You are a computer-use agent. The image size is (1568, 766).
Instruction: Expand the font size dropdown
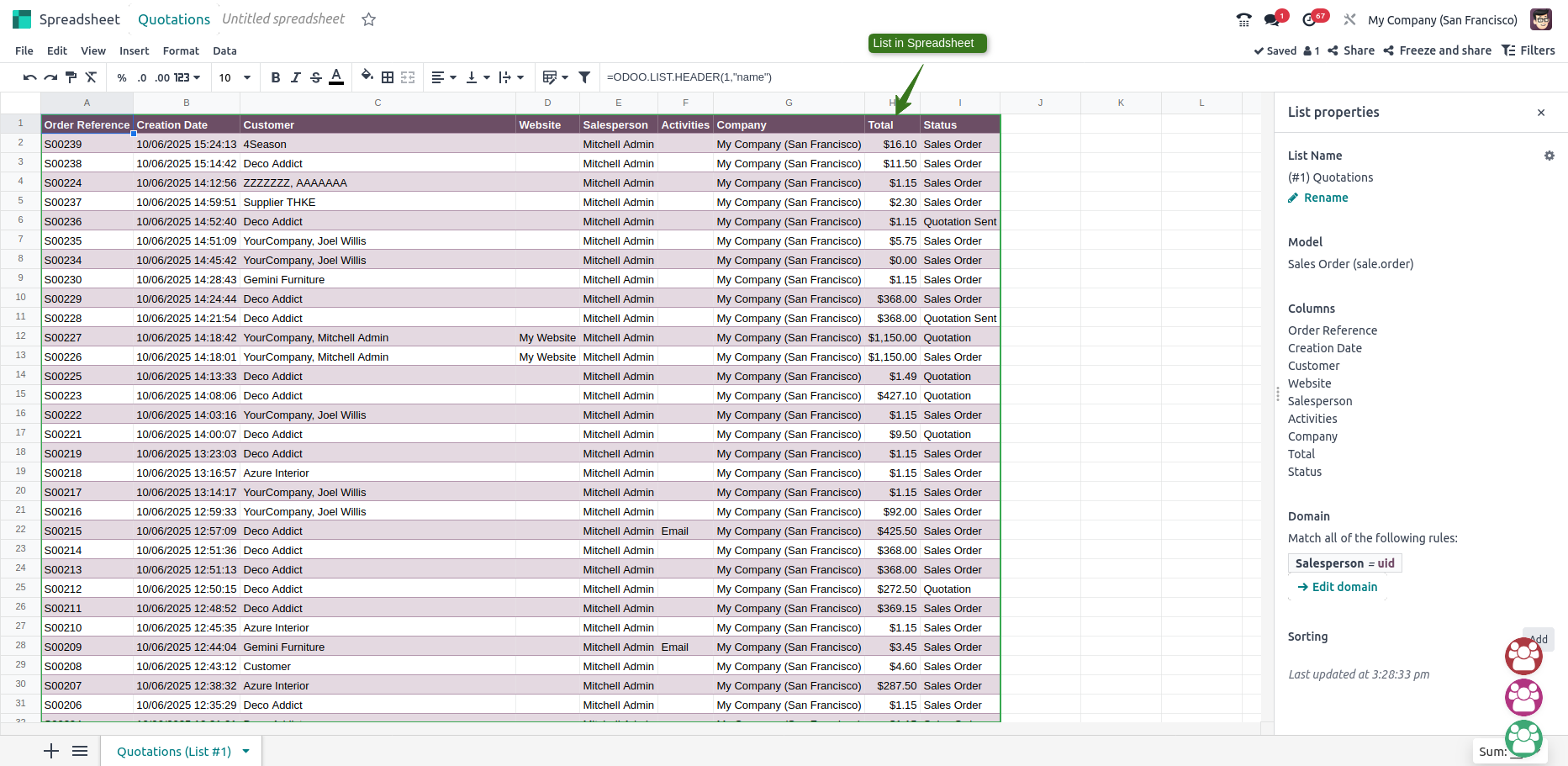point(247,77)
